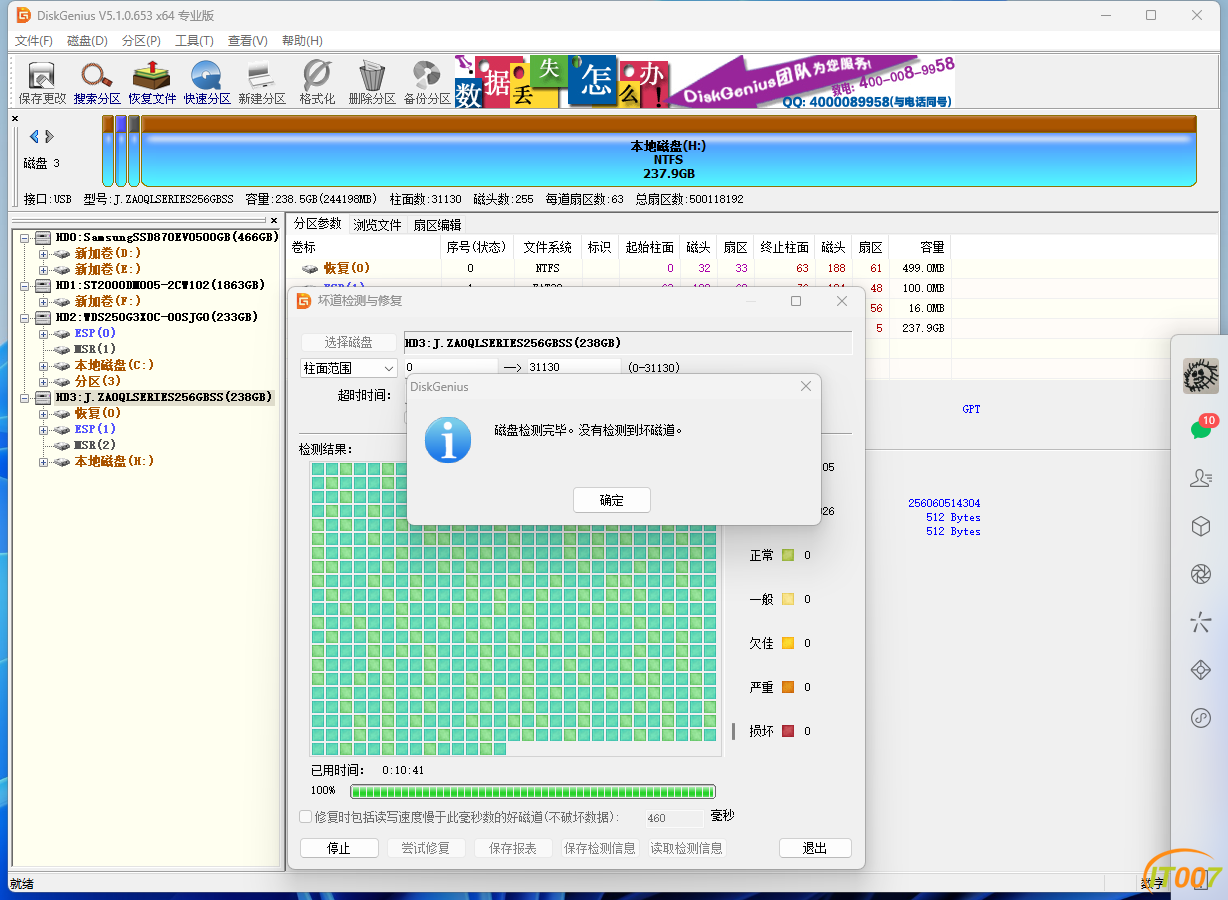Click the 删除分区 delete partition icon
The width and height of the screenshot is (1228, 900).
pyautogui.click(x=371, y=80)
